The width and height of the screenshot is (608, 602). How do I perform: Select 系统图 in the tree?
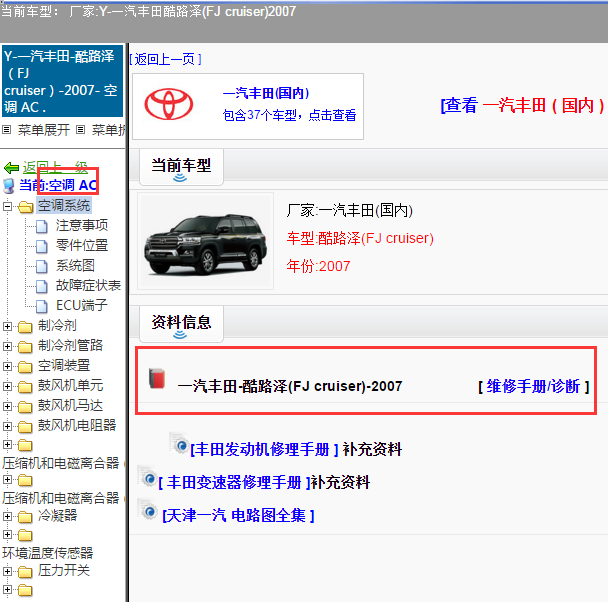click(75, 266)
